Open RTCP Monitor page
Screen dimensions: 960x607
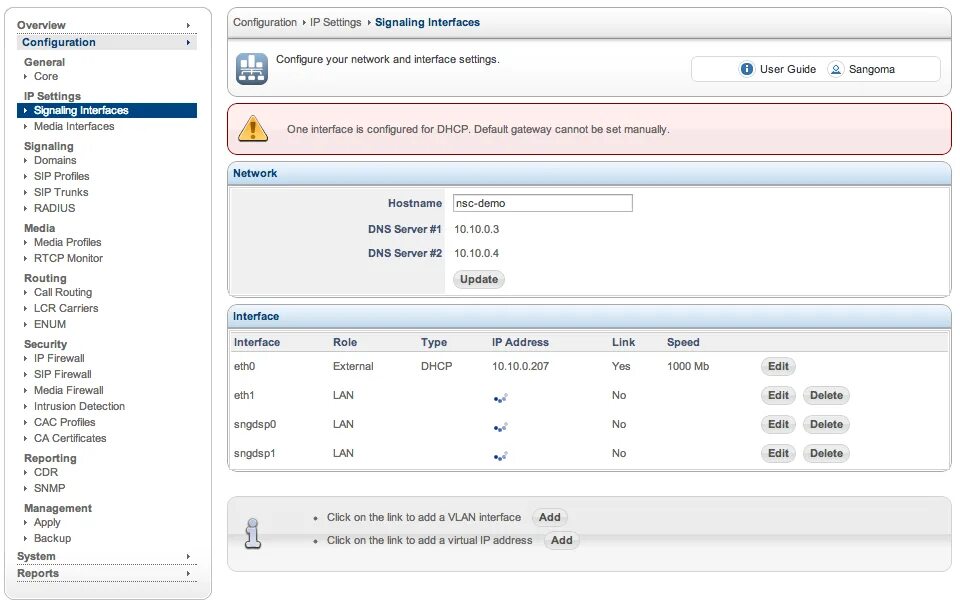68,258
